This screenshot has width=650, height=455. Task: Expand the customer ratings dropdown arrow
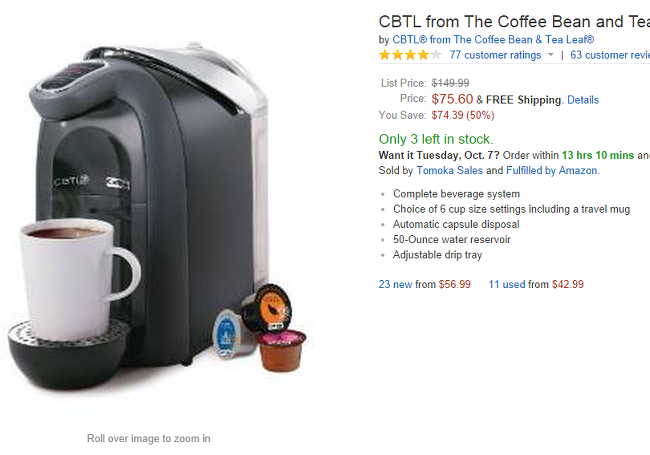551,55
